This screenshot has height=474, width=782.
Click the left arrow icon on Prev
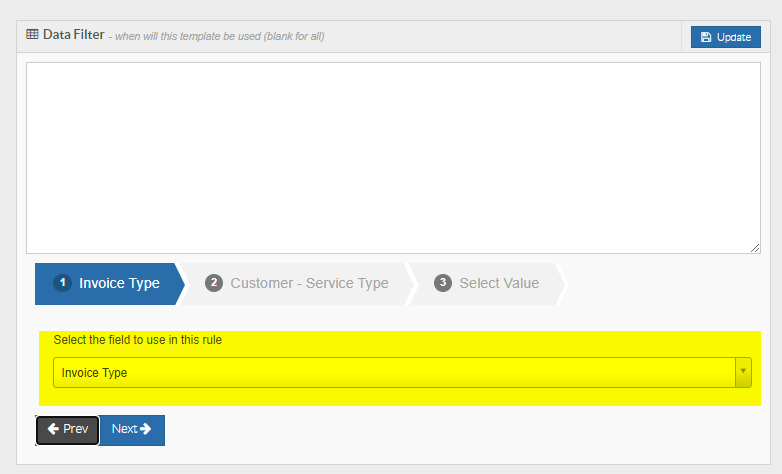tap(53, 429)
